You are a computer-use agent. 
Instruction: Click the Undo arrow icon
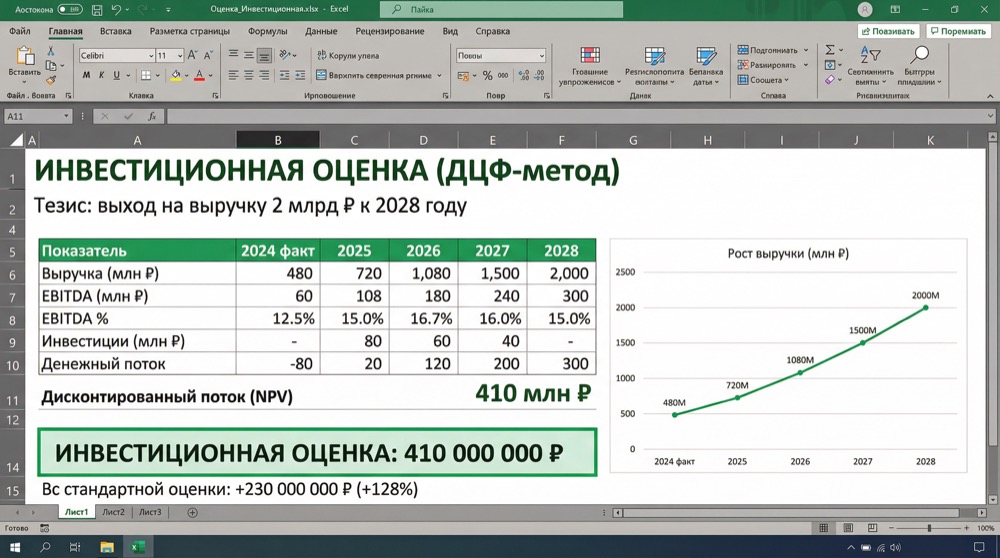tap(116, 10)
